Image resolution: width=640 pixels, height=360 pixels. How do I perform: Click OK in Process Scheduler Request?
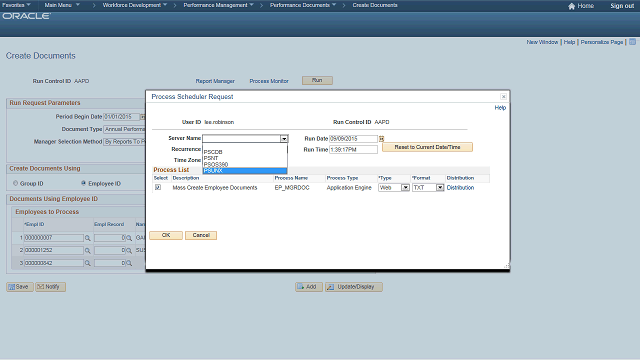tap(166, 236)
